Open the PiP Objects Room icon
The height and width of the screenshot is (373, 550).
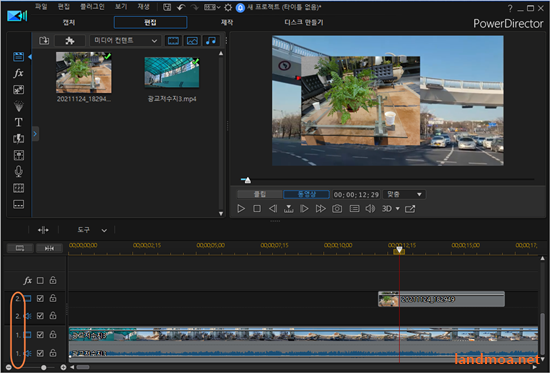(x=19, y=90)
